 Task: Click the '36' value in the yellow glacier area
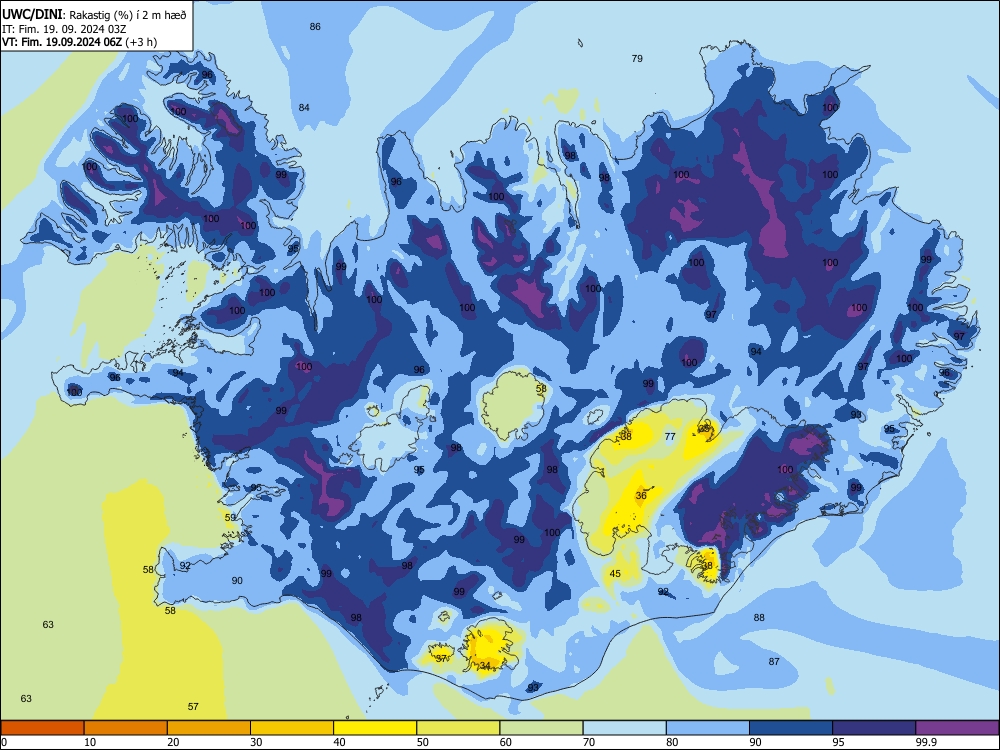[x=642, y=496]
